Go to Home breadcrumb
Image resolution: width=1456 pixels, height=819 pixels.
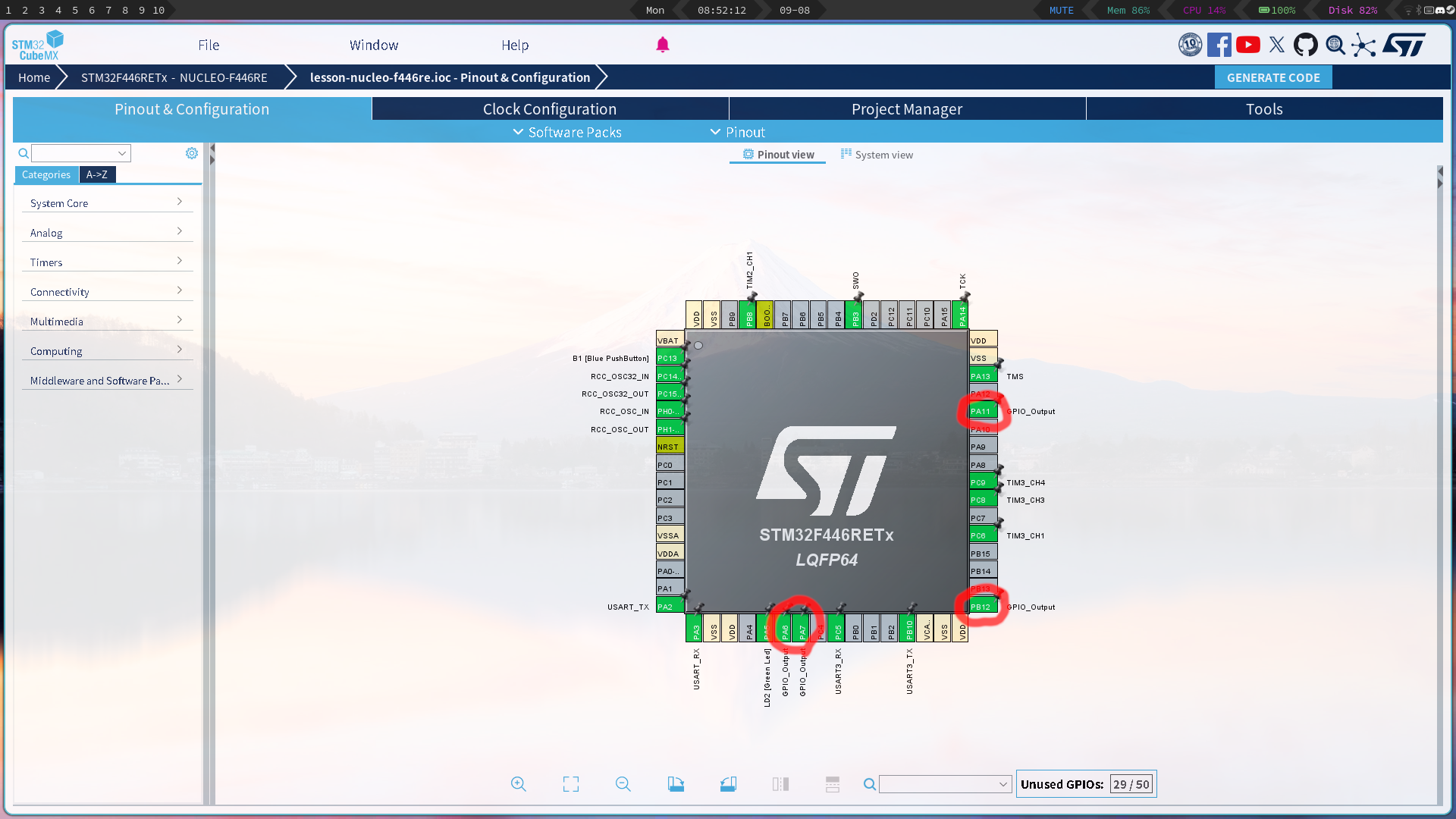click(x=34, y=77)
